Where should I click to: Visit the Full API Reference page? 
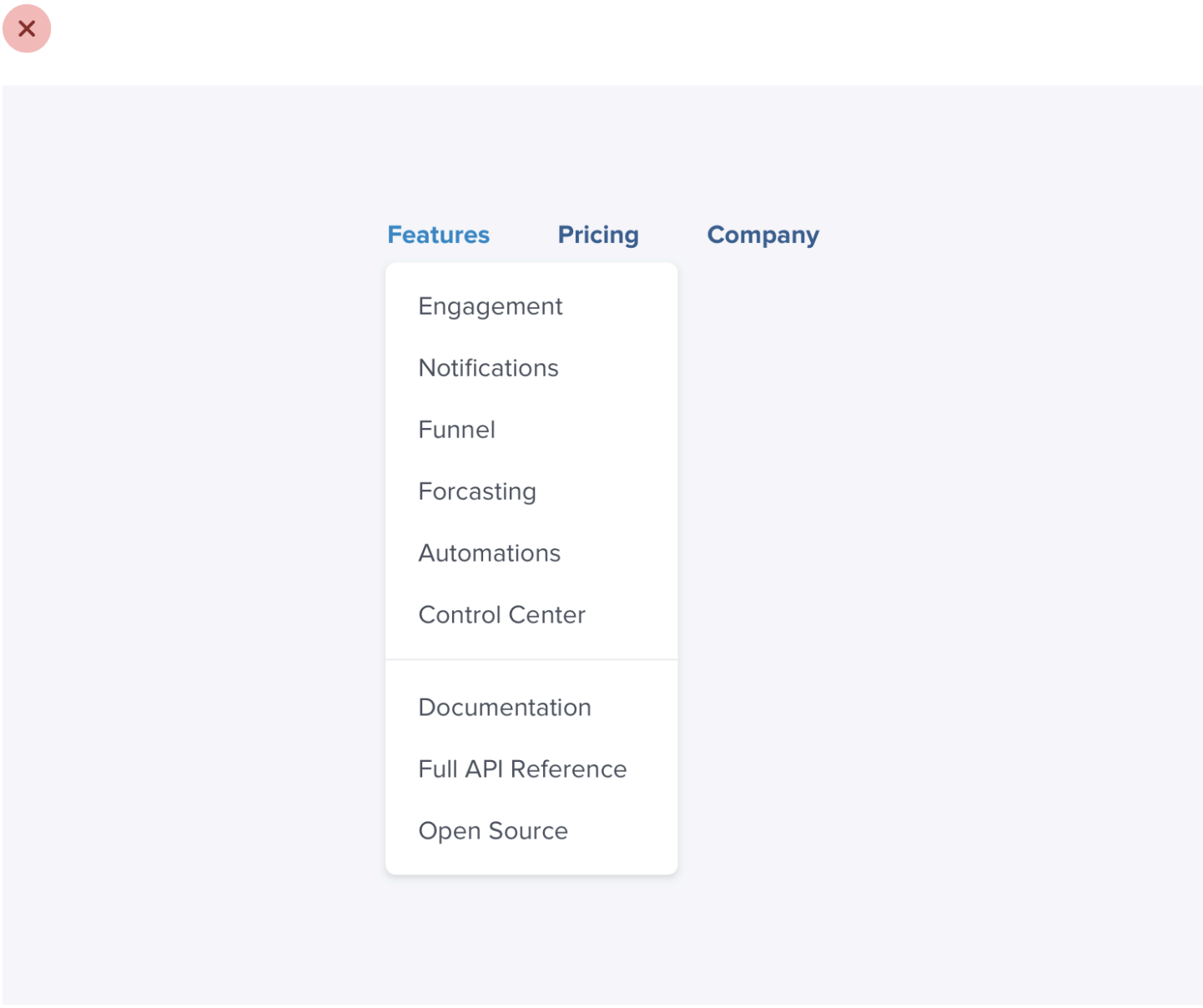522,769
